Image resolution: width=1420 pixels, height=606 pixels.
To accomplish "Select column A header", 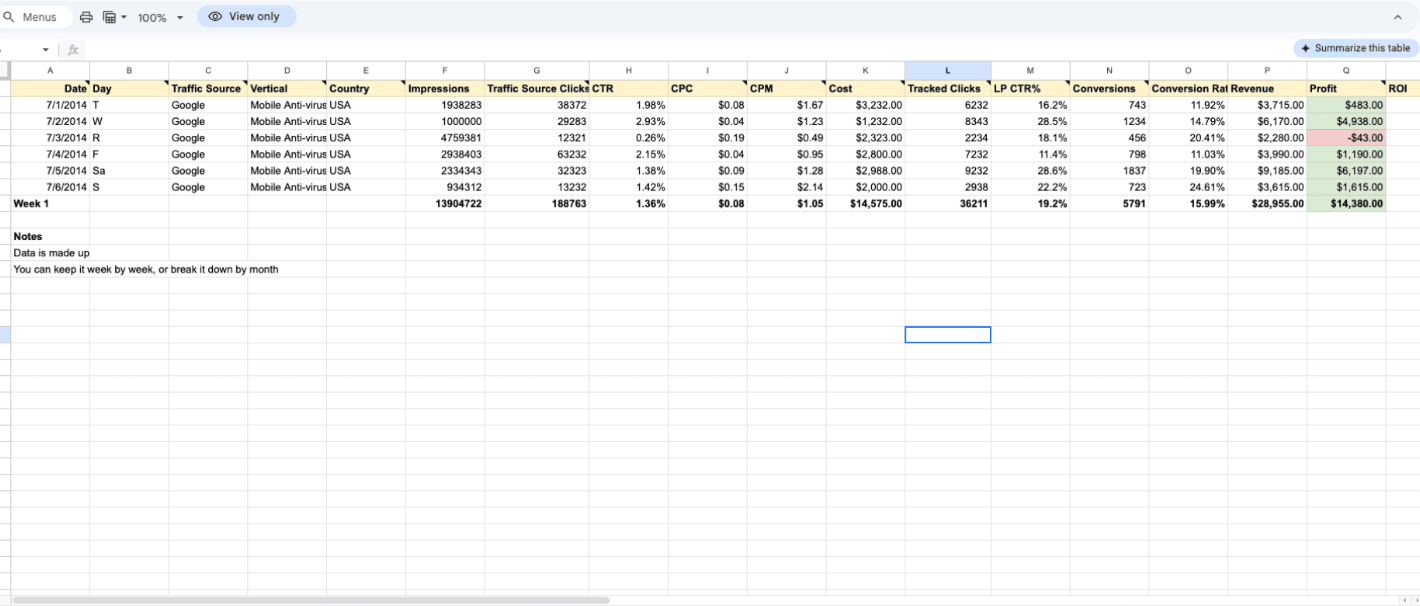I will point(50,71).
